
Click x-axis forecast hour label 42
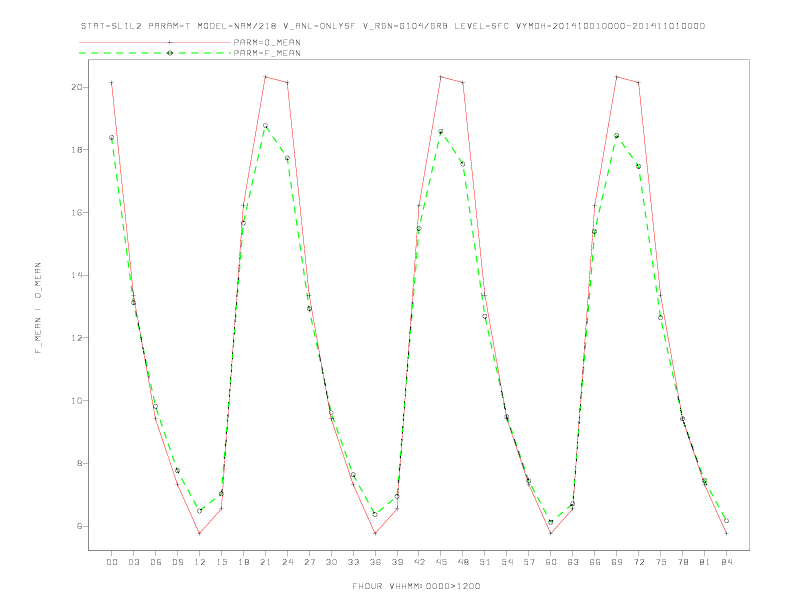[x=419, y=562]
